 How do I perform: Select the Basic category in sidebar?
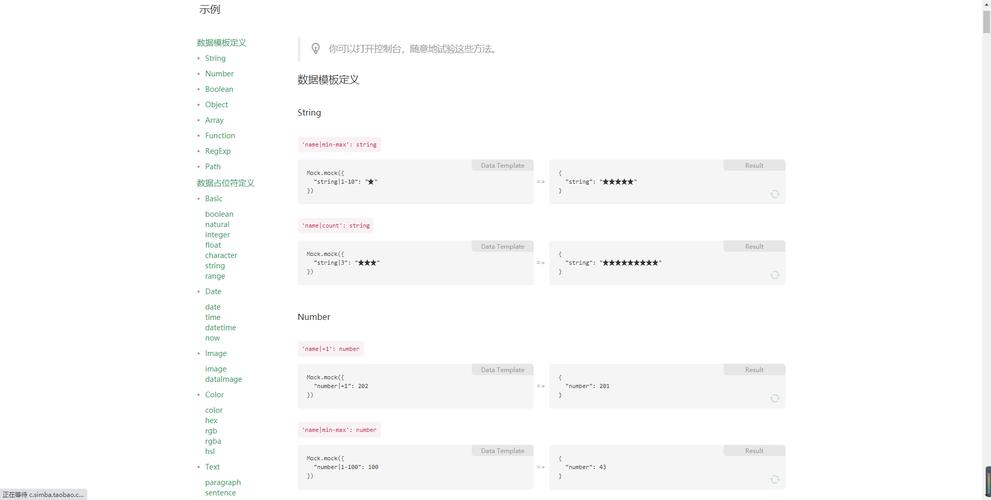(x=214, y=198)
